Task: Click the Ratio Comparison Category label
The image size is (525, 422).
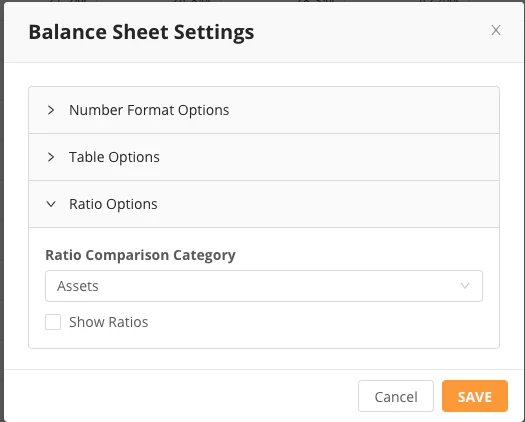Action: tap(140, 255)
